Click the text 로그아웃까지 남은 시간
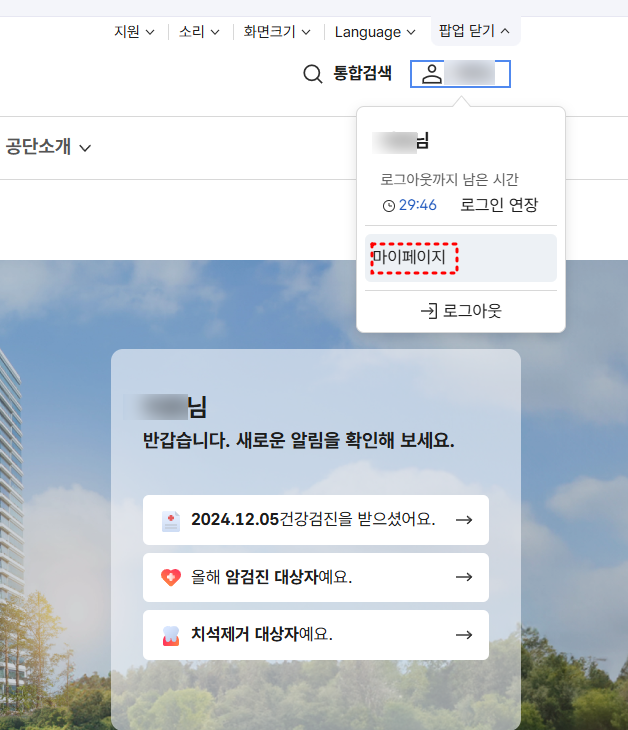 pos(449,180)
